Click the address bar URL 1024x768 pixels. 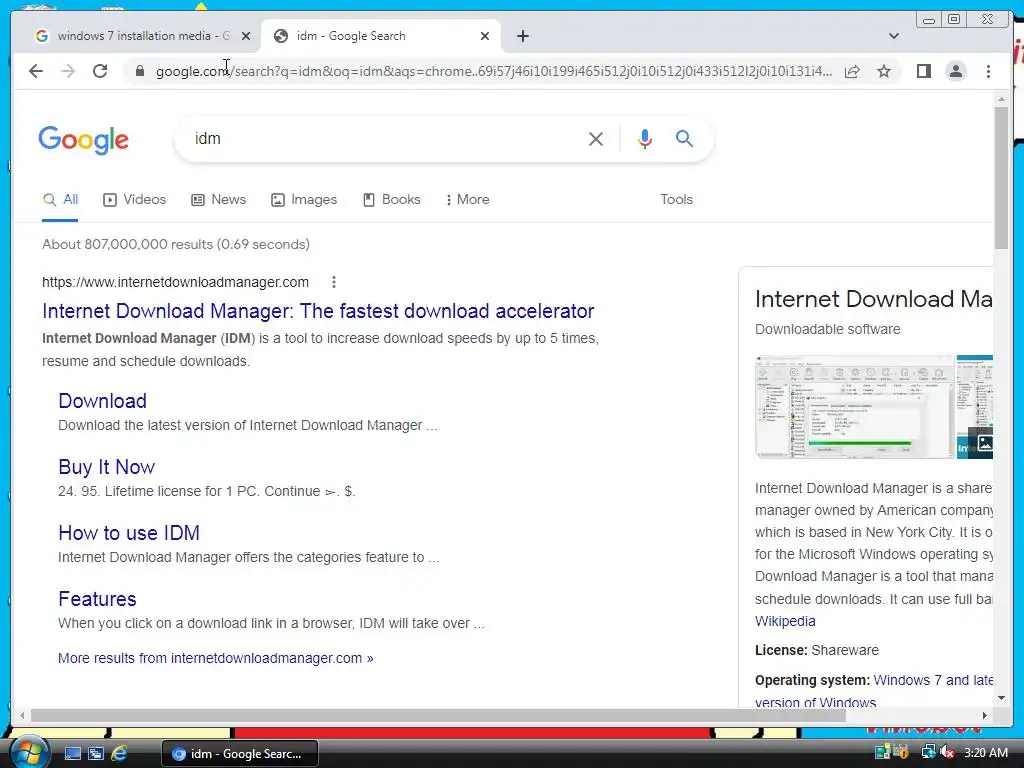click(x=494, y=71)
